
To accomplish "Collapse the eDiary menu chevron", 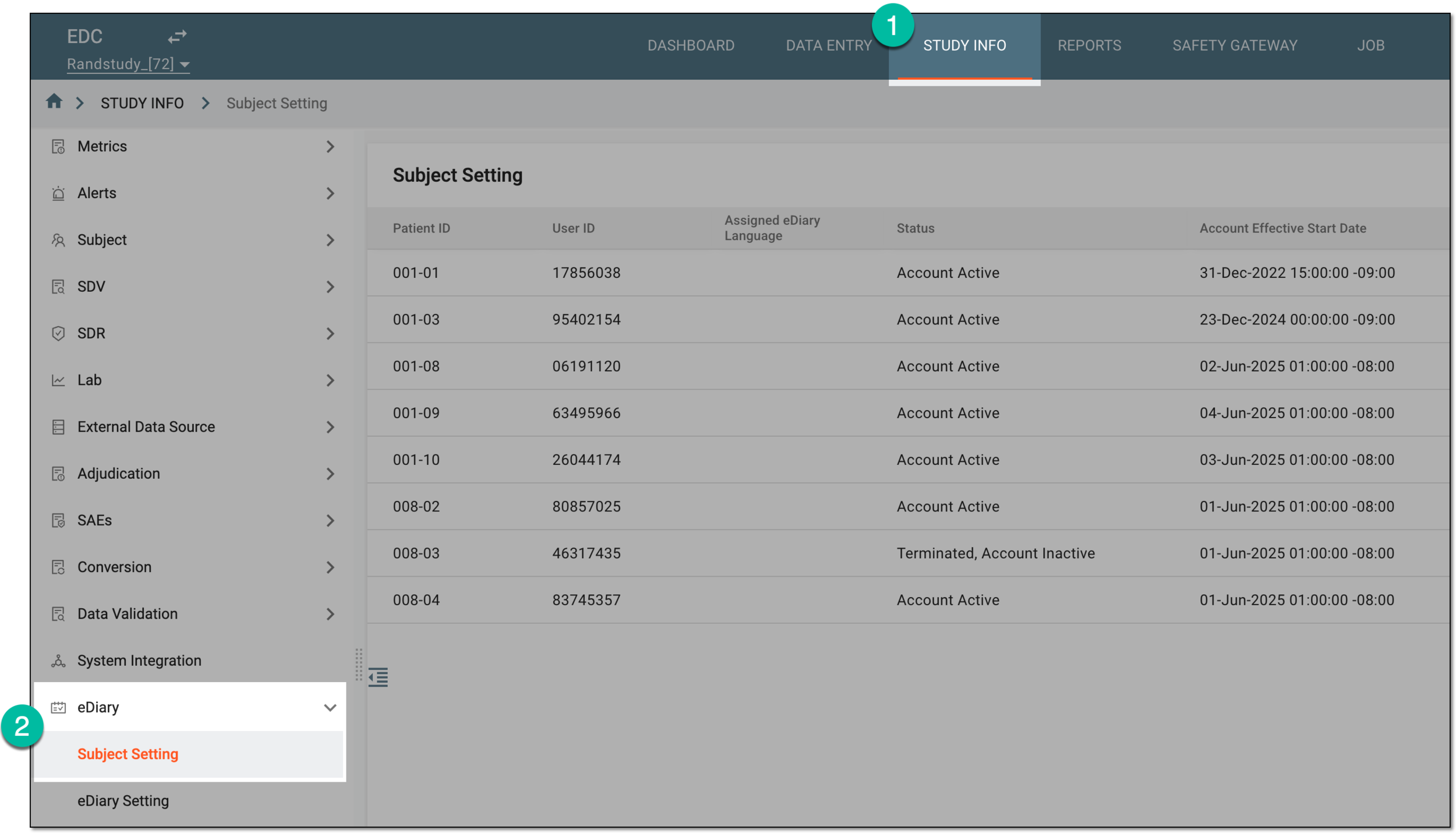I will tap(330, 707).
